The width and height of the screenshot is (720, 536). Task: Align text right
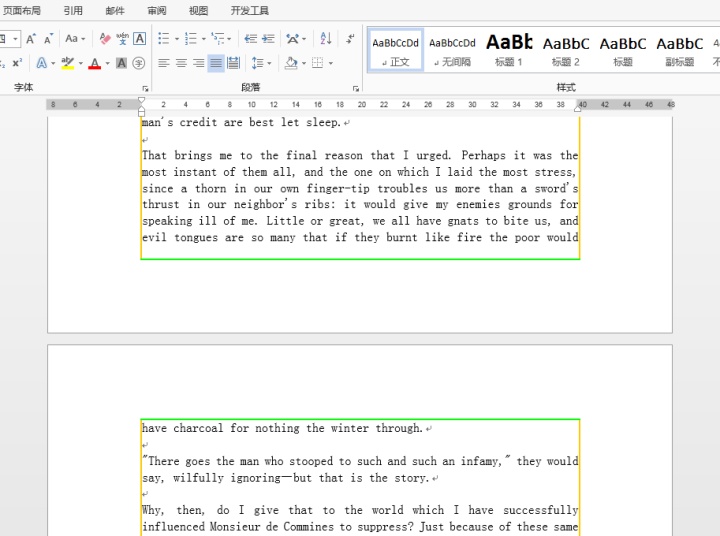[198, 63]
